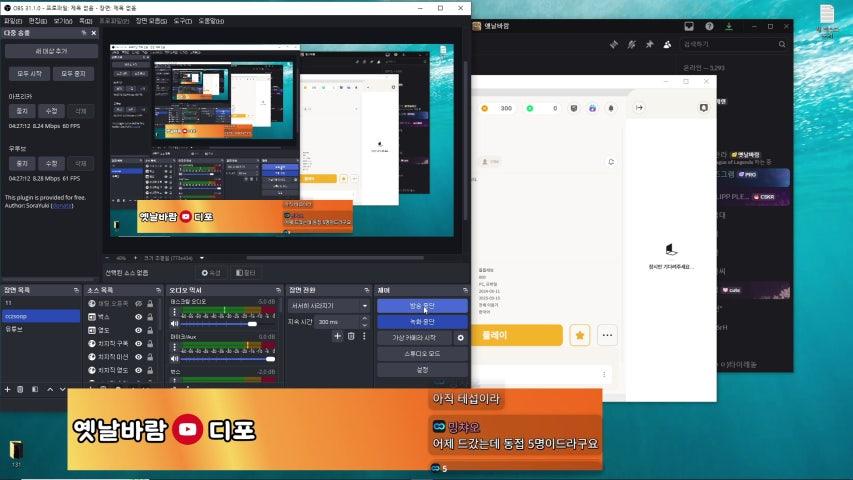This screenshot has width=853, height=480.
Task: Open the shield icon in launcher right panel
Action: pyautogui.click(x=703, y=108)
